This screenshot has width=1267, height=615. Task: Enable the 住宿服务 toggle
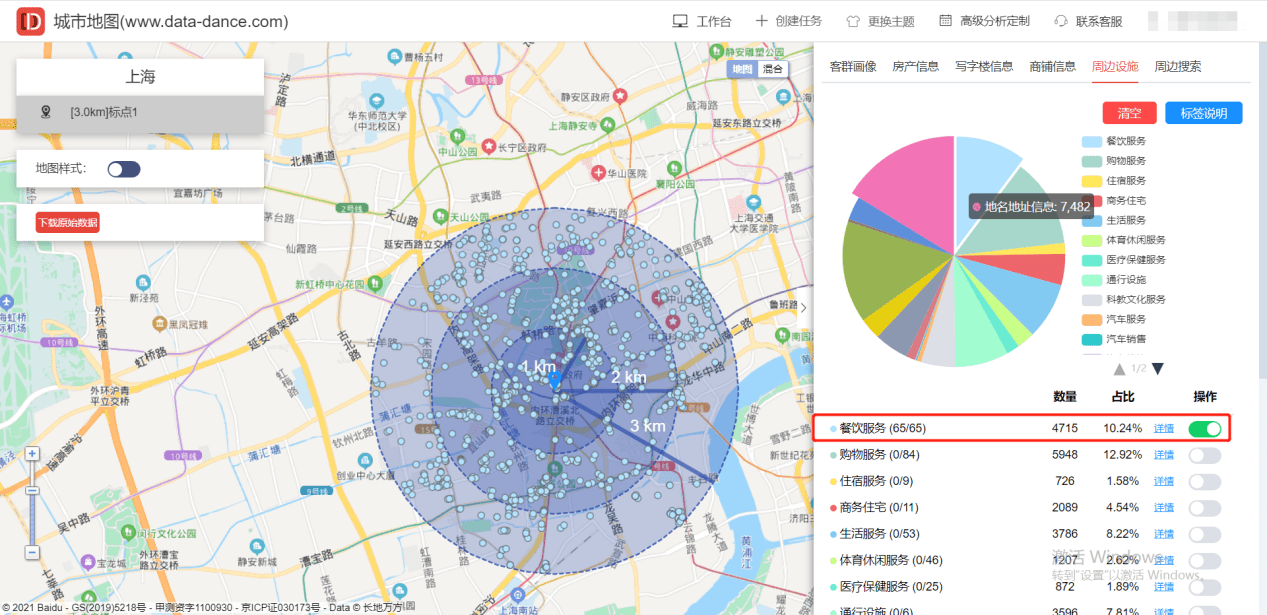[x=1205, y=482]
